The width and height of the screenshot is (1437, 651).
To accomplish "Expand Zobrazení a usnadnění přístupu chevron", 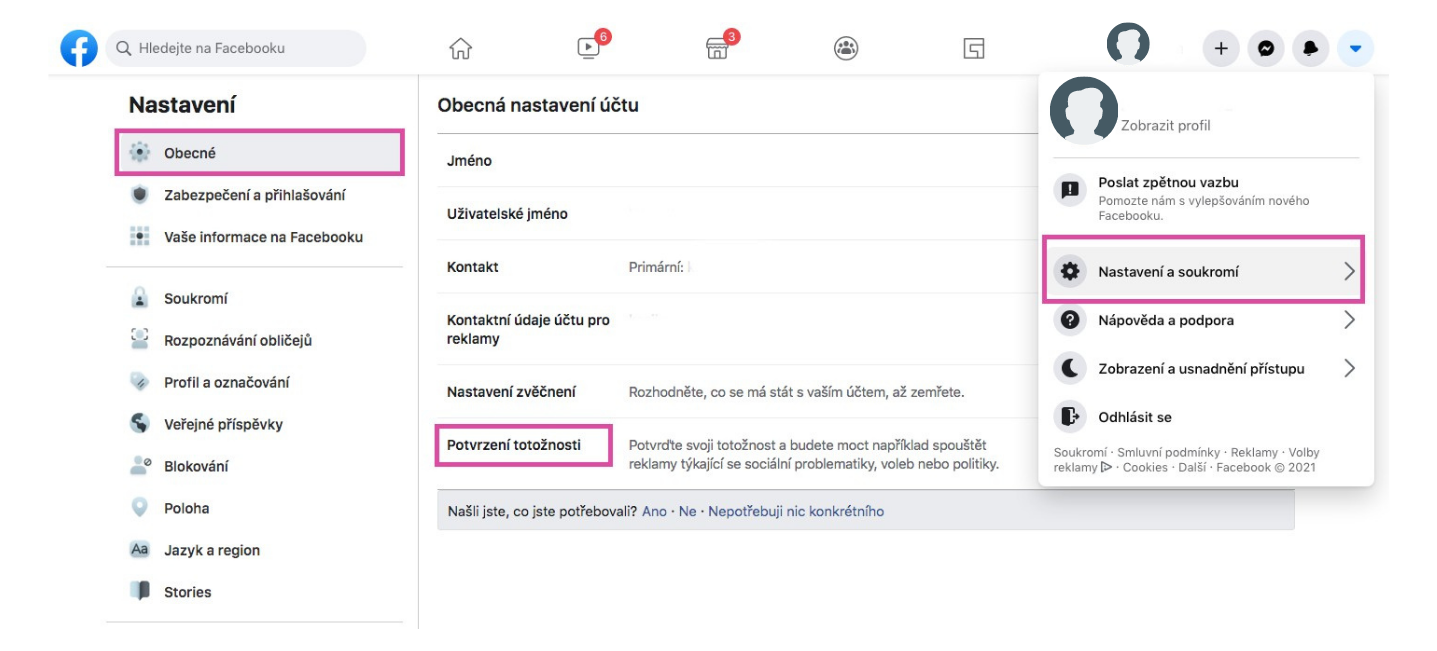I will tap(1349, 369).
